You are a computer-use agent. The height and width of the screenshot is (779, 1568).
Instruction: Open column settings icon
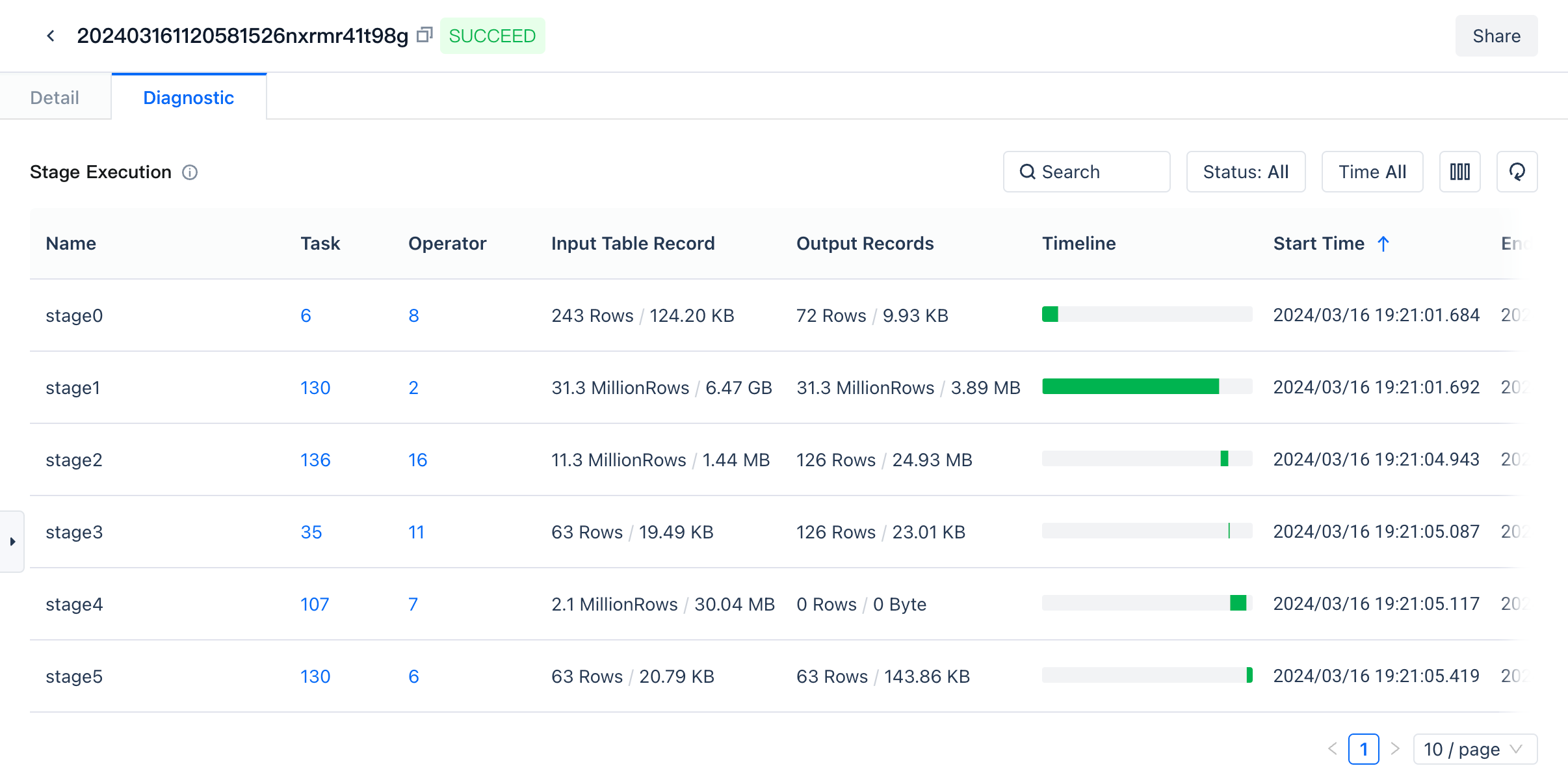pyautogui.click(x=1459, y=172)
